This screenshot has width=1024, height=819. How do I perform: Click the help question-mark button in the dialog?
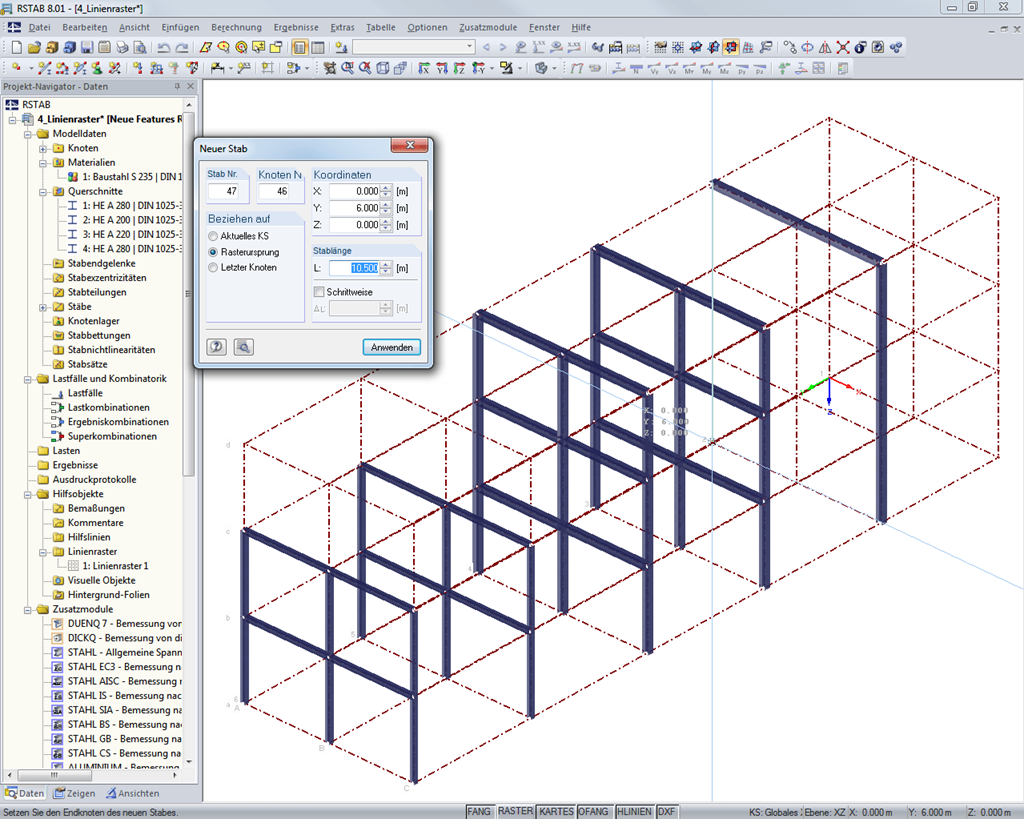[x=216, y=347]
